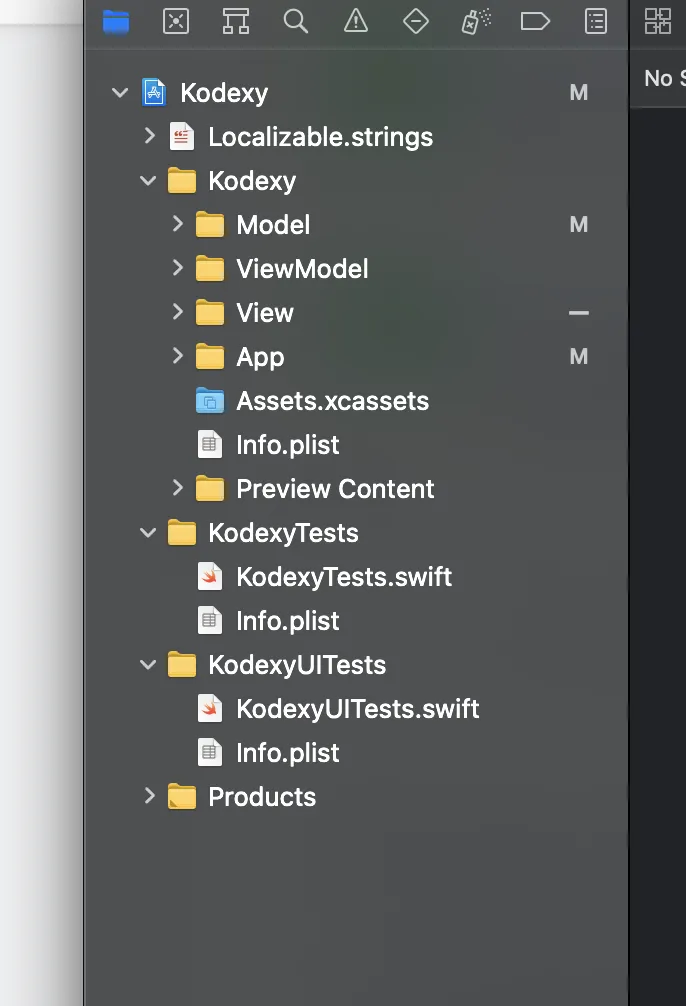
Task: Open the Issue navigator warning icon
Action: (x=356, y=21)
